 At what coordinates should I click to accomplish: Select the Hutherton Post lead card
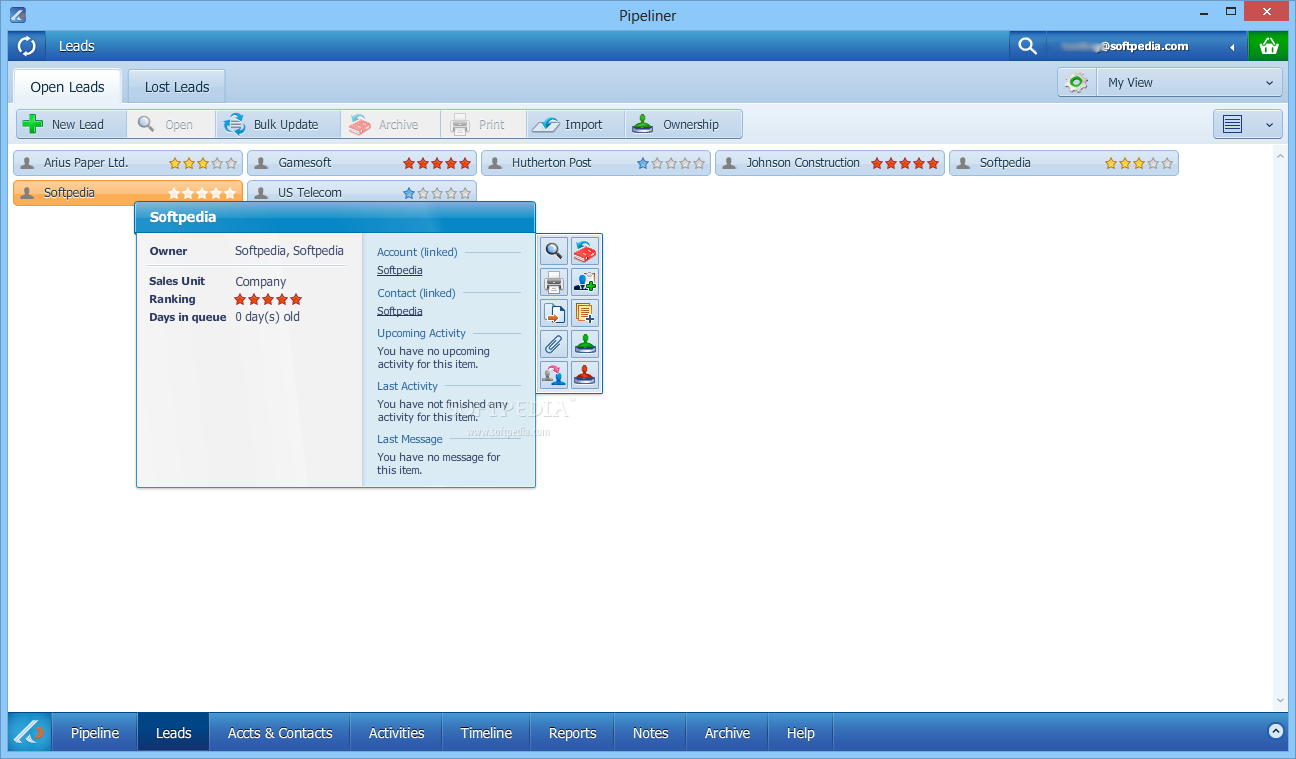pos(596,163)
